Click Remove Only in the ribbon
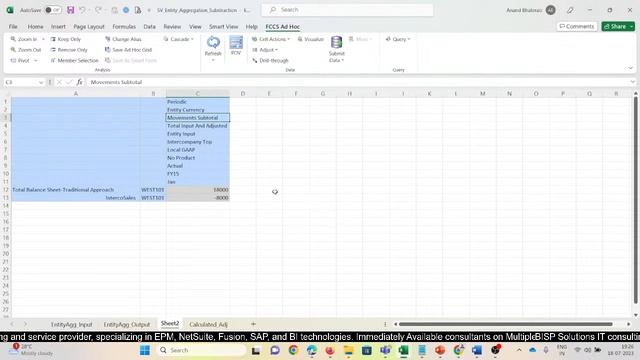The width and height of the screenshot is (640, 360). [69, 50]
